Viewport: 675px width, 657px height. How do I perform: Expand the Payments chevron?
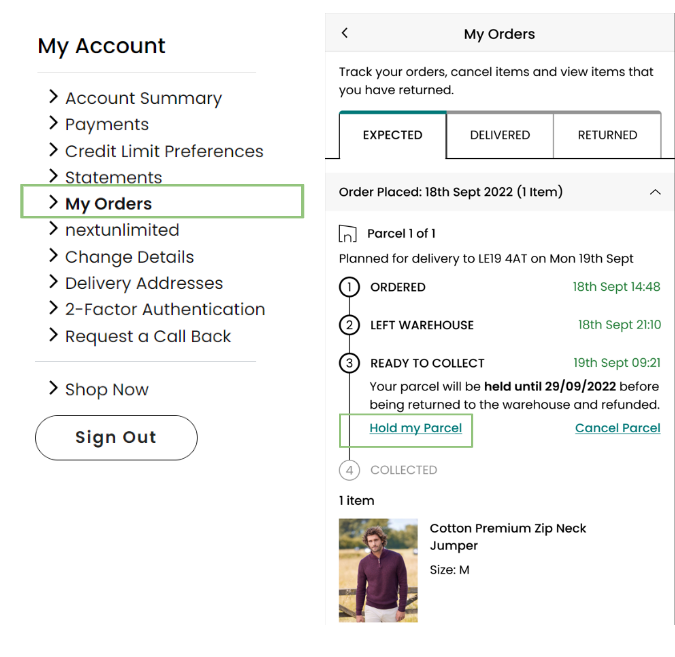tap(54, 123)
